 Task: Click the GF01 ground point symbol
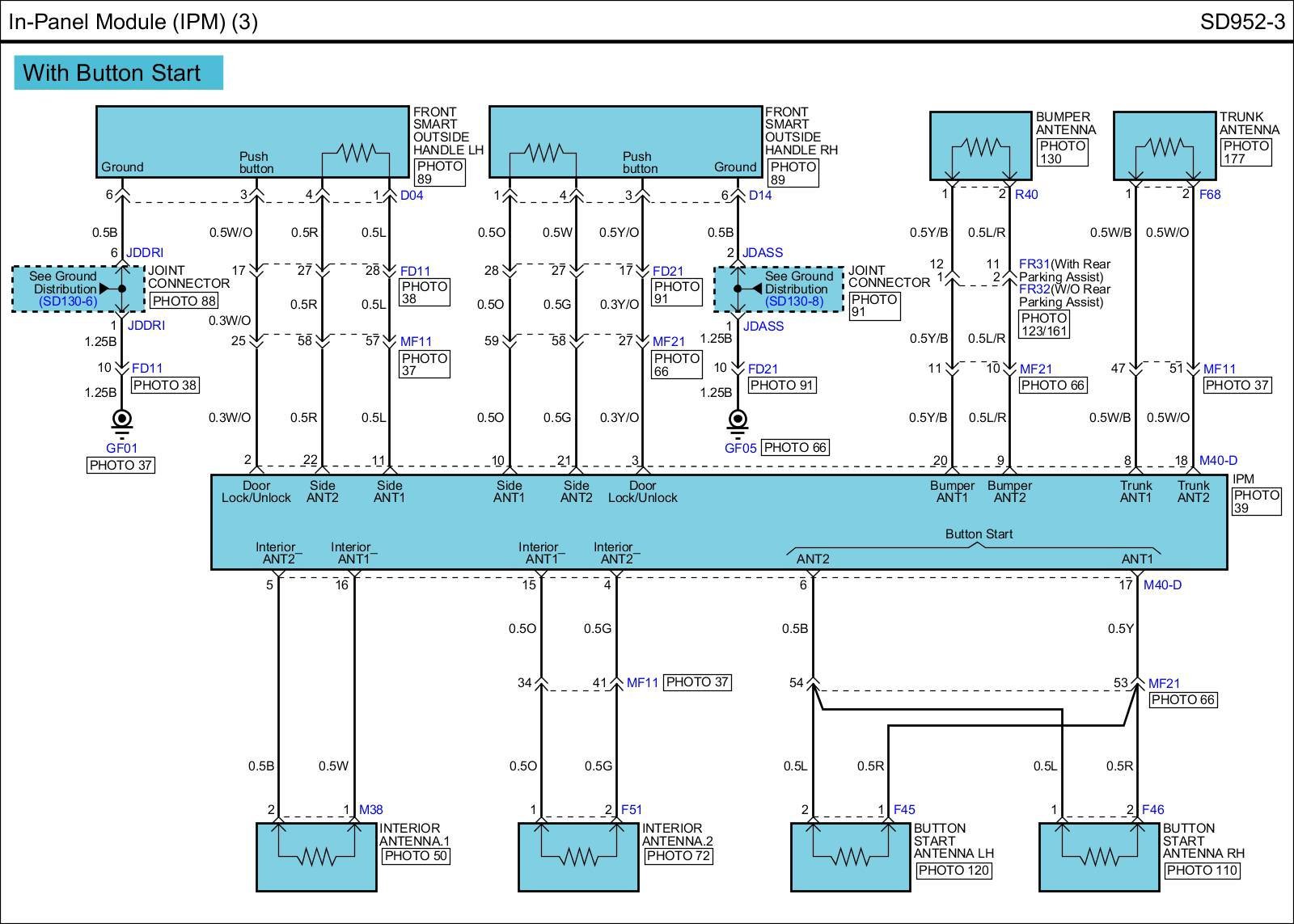[122, 420]
